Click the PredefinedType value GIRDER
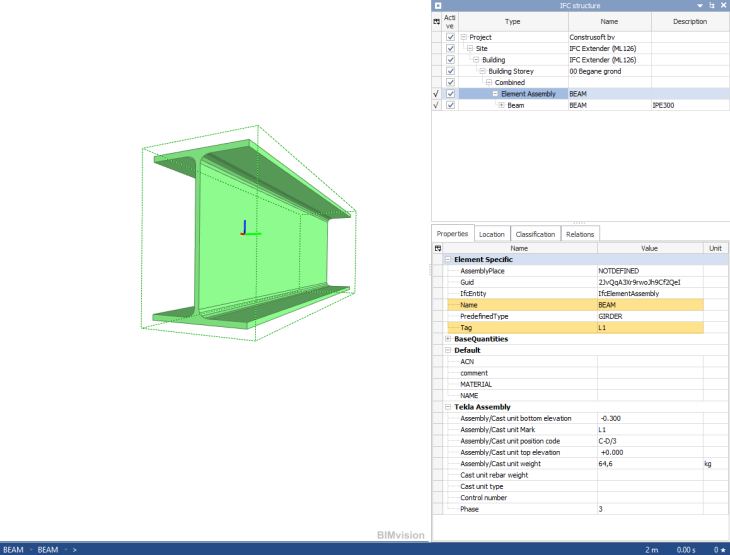 [610, 316]
